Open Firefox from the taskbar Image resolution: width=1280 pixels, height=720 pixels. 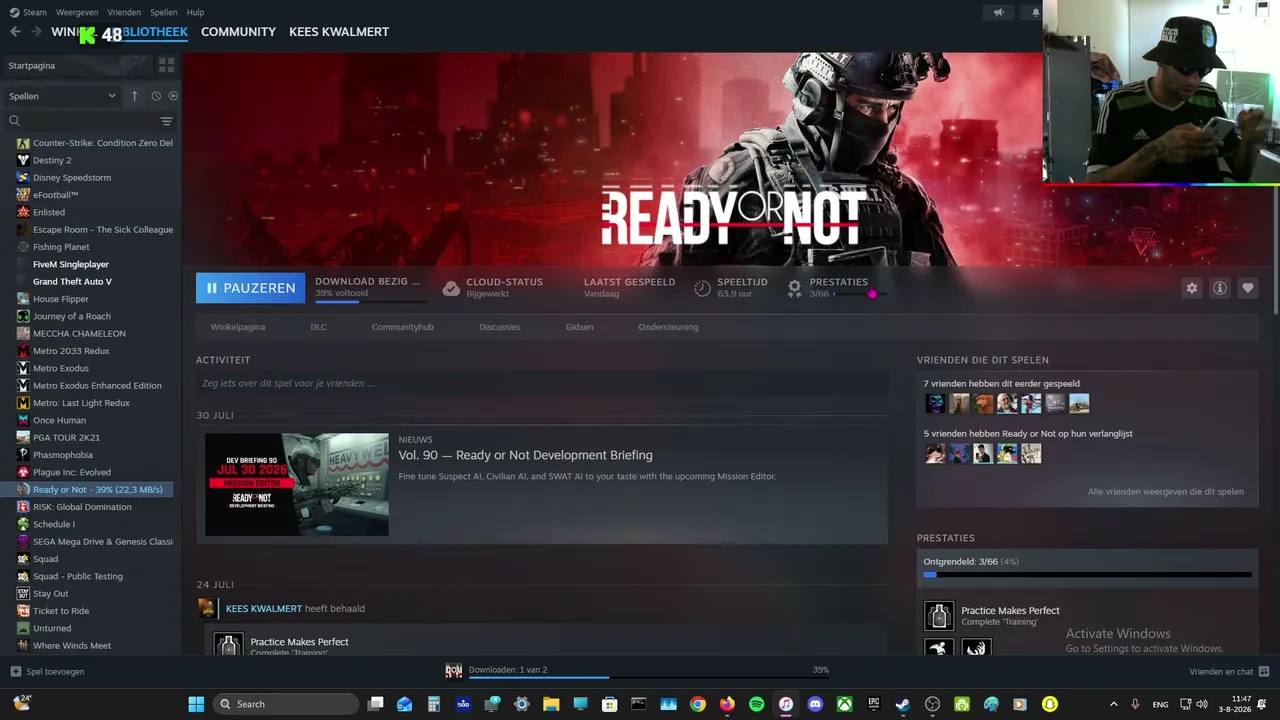727,704
